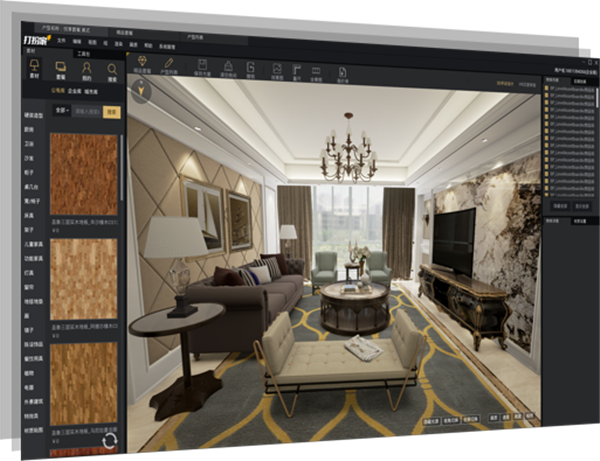The height and width of the screenshot is (461, 600).
Task: Click the document icon in top toolbar
Action: click(342, 72)
